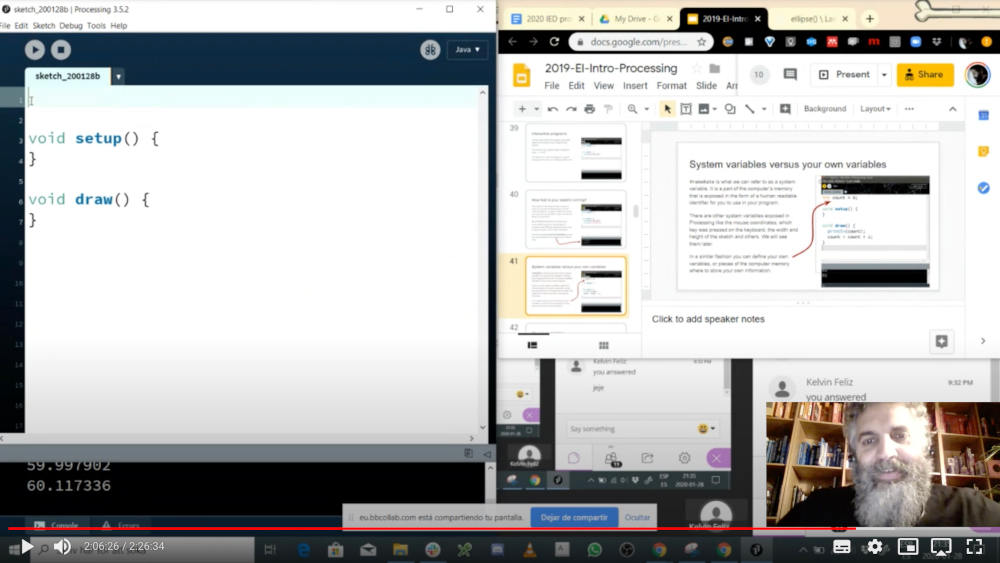Open the Processing Tools menu
The width and height of the screenshot is (1000, 563).
click(x=96, y=26)
